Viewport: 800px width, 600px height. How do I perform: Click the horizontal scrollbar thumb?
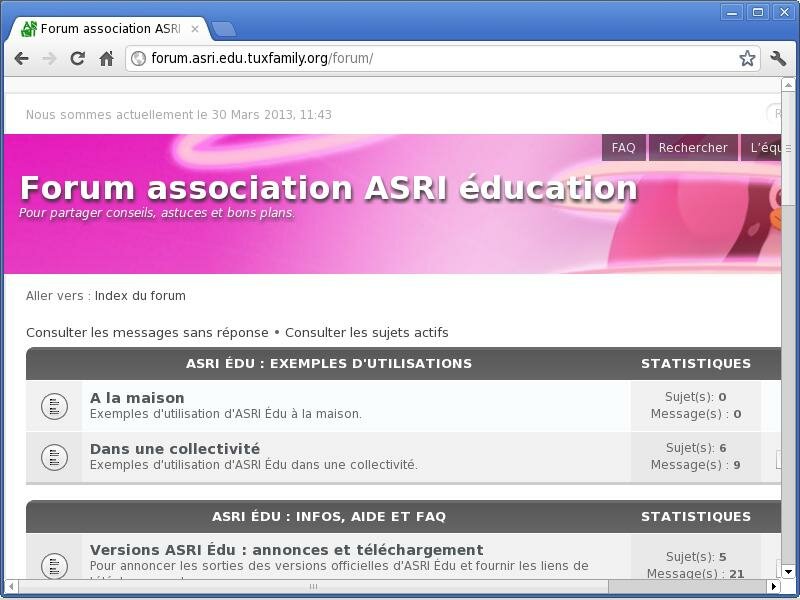coord(313,586)
